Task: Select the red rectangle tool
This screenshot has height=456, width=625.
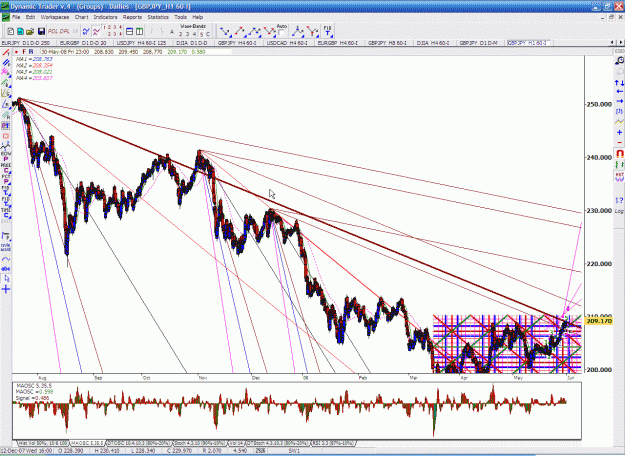Action: coord(6,136)
